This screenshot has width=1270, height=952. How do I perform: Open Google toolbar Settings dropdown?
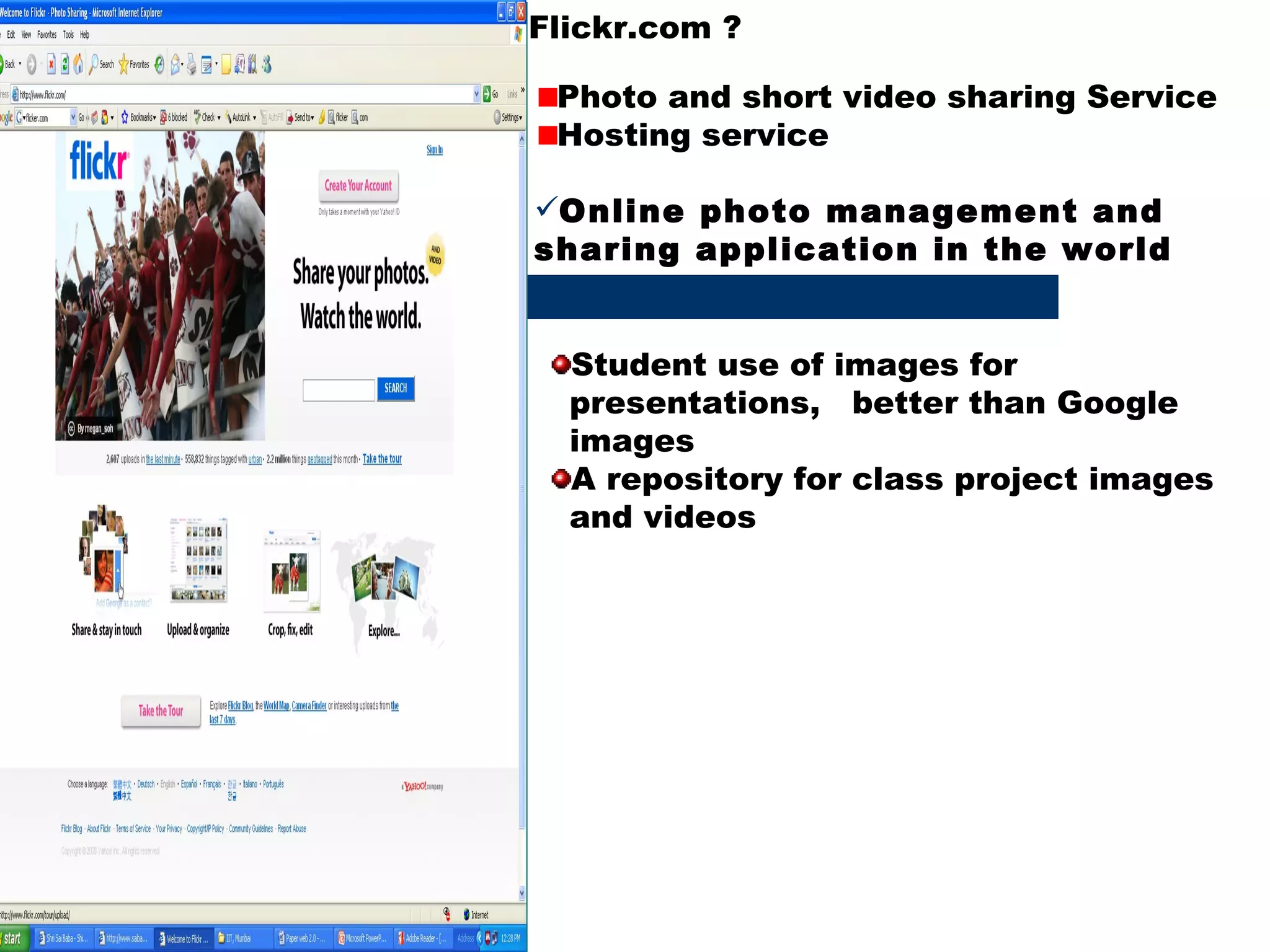[508, 117]
